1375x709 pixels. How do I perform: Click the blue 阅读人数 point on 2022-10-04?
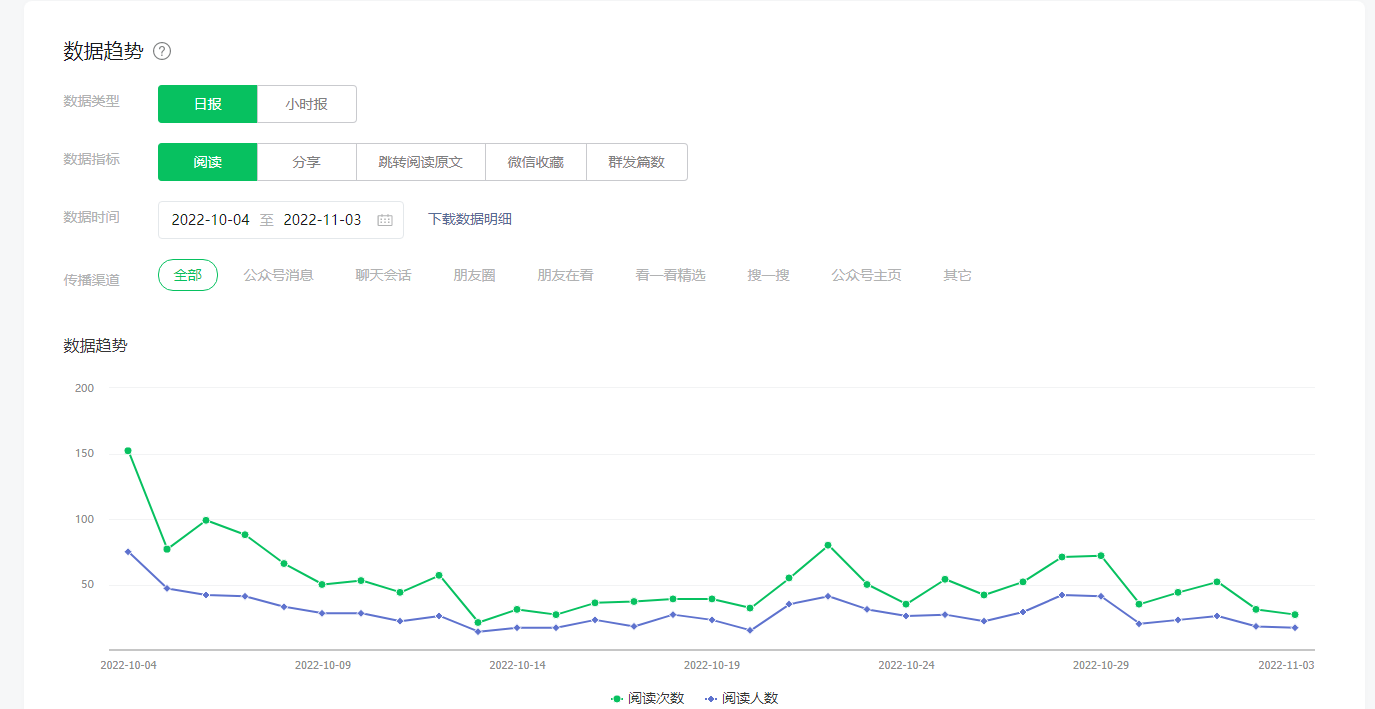(x=128, y=551)
